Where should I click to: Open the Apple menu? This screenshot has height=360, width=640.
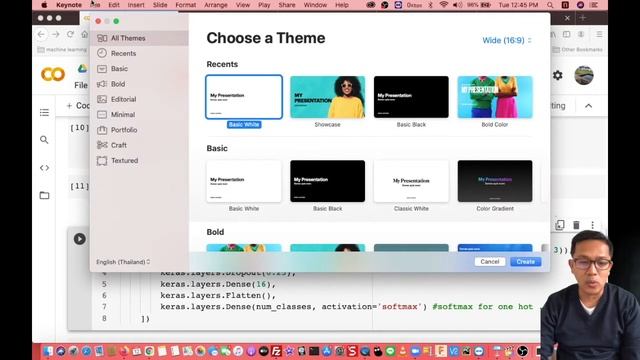(44, 5)
